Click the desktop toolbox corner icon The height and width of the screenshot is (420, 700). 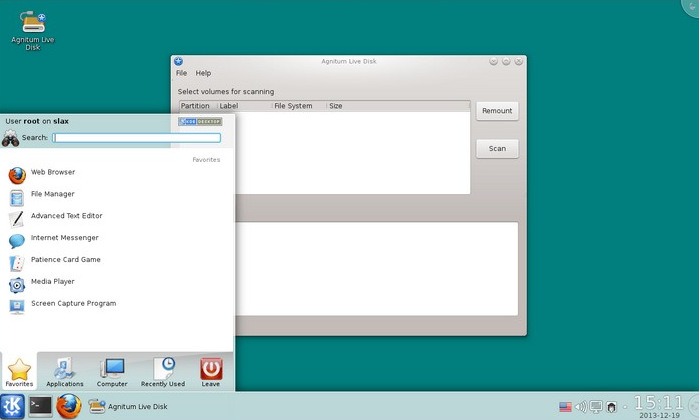[691, 7]
